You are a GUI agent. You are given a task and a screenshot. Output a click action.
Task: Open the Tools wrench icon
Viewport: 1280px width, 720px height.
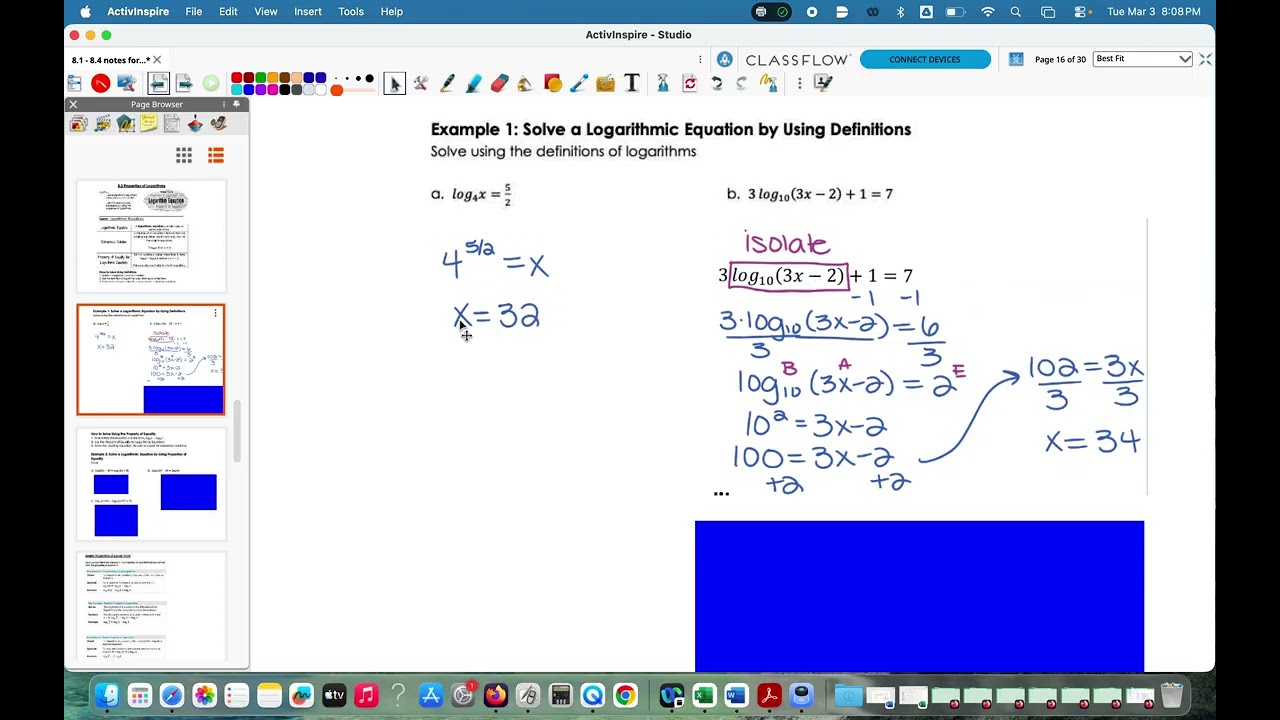(421, 84)
